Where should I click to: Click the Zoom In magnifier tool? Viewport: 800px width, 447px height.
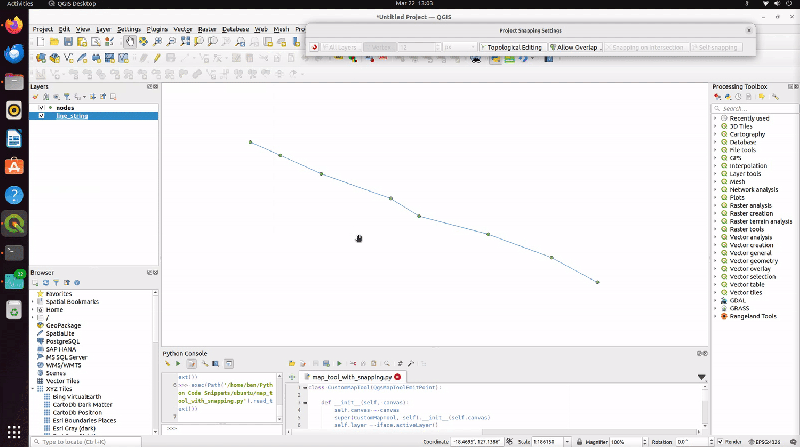pyautogui.click(x=158, y=42)
